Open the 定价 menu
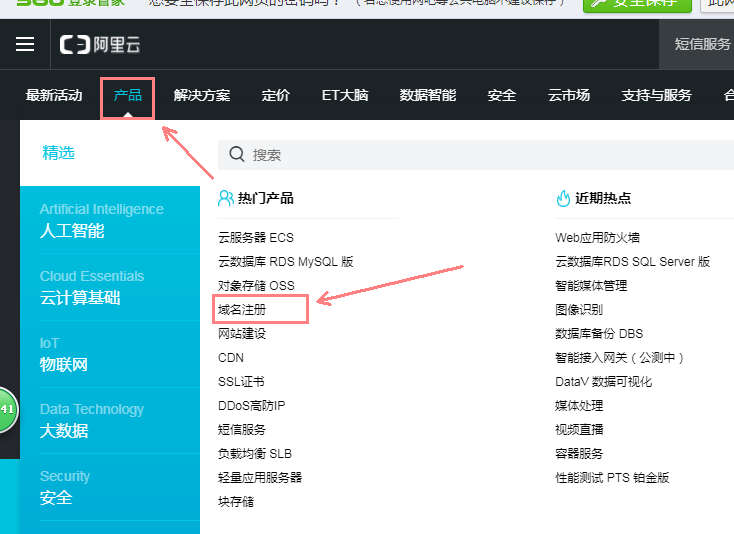This screenshot has height=534, width=734. pos(276,95)
